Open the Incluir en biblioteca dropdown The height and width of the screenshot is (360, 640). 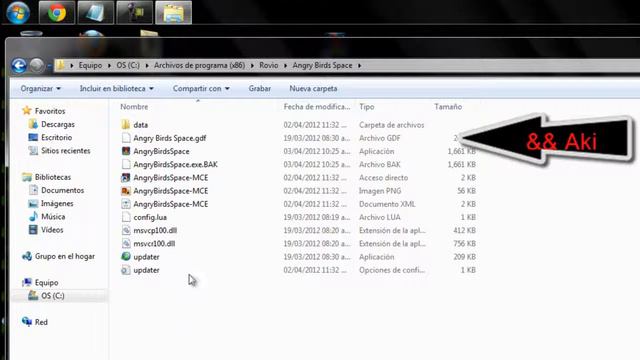(116, 89)
